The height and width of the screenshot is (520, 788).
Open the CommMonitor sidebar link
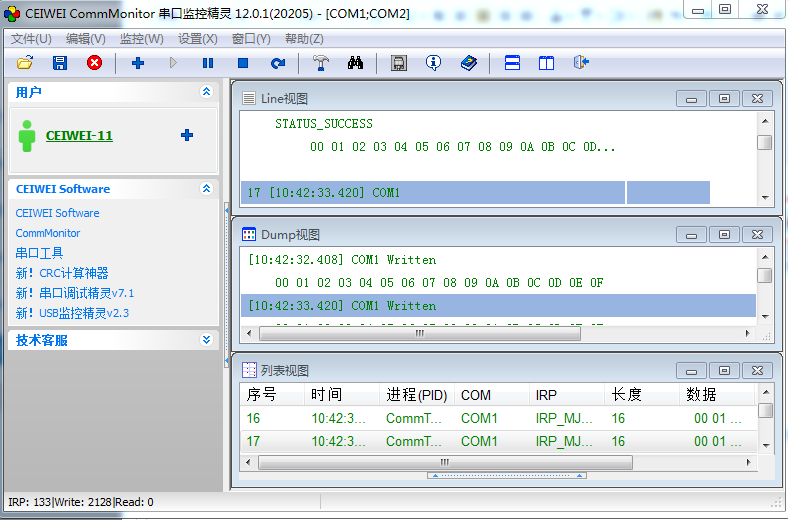[48, 233]
